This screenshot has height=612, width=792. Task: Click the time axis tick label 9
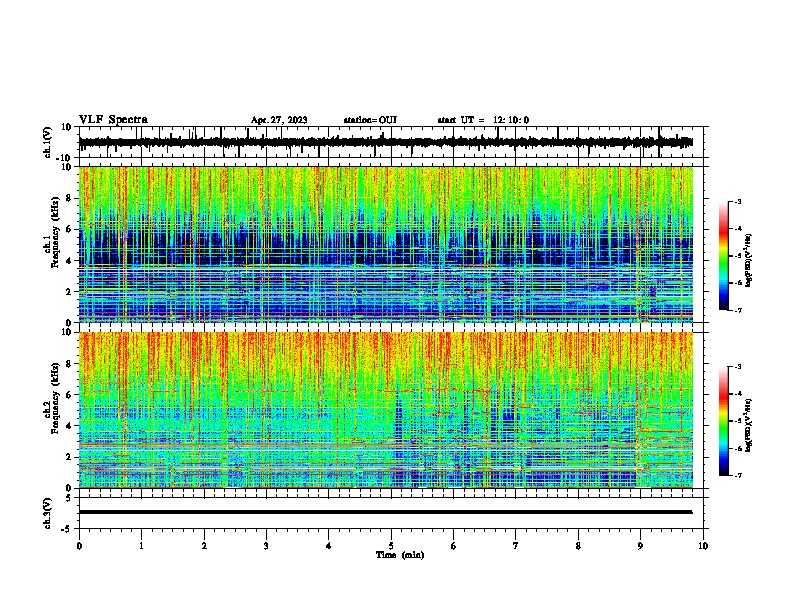(x=640, y=546)
